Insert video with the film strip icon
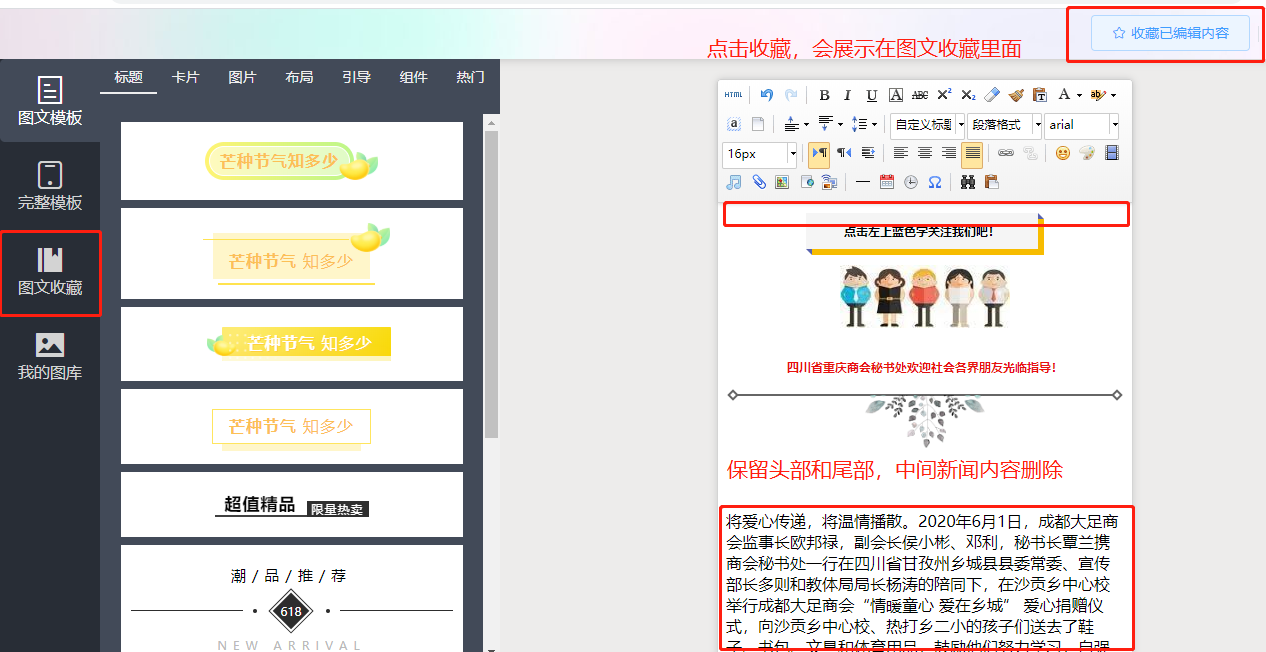Viewport: 1266px width, 652px height. (x=1111, y=153)
